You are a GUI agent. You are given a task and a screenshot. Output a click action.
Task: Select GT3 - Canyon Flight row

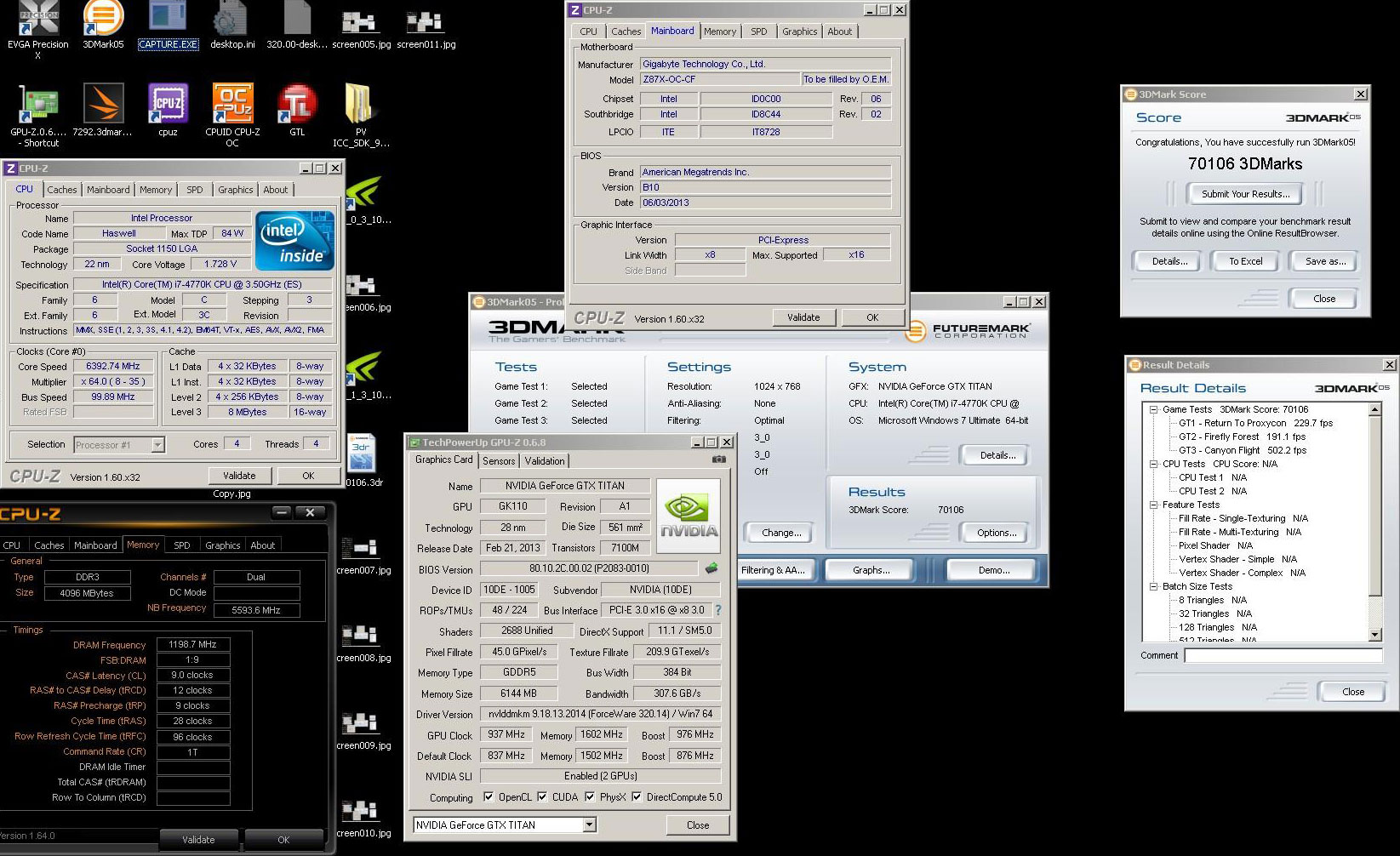(x=1242, y=450)
